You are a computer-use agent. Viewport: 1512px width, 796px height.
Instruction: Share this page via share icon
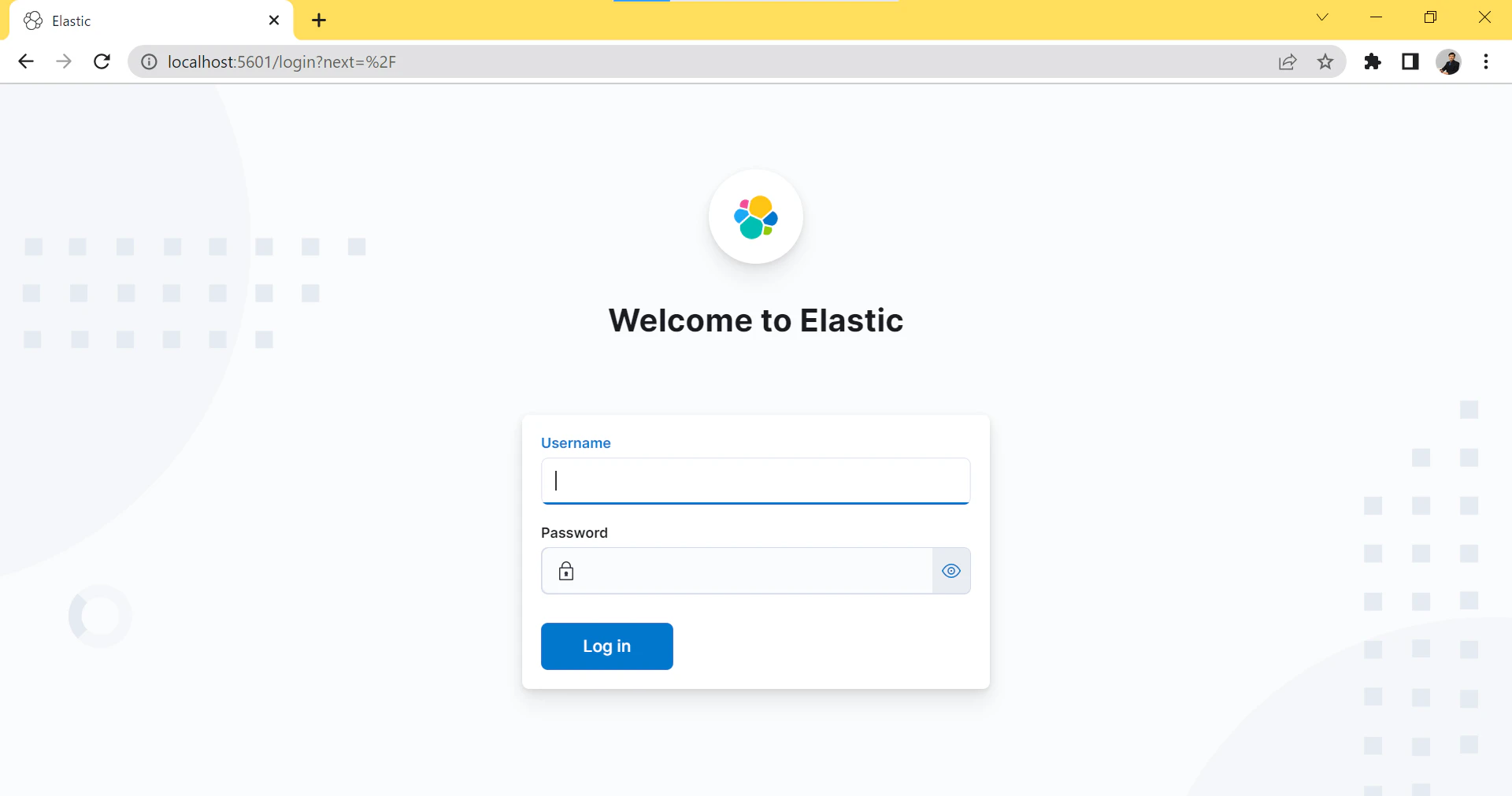1288,61
